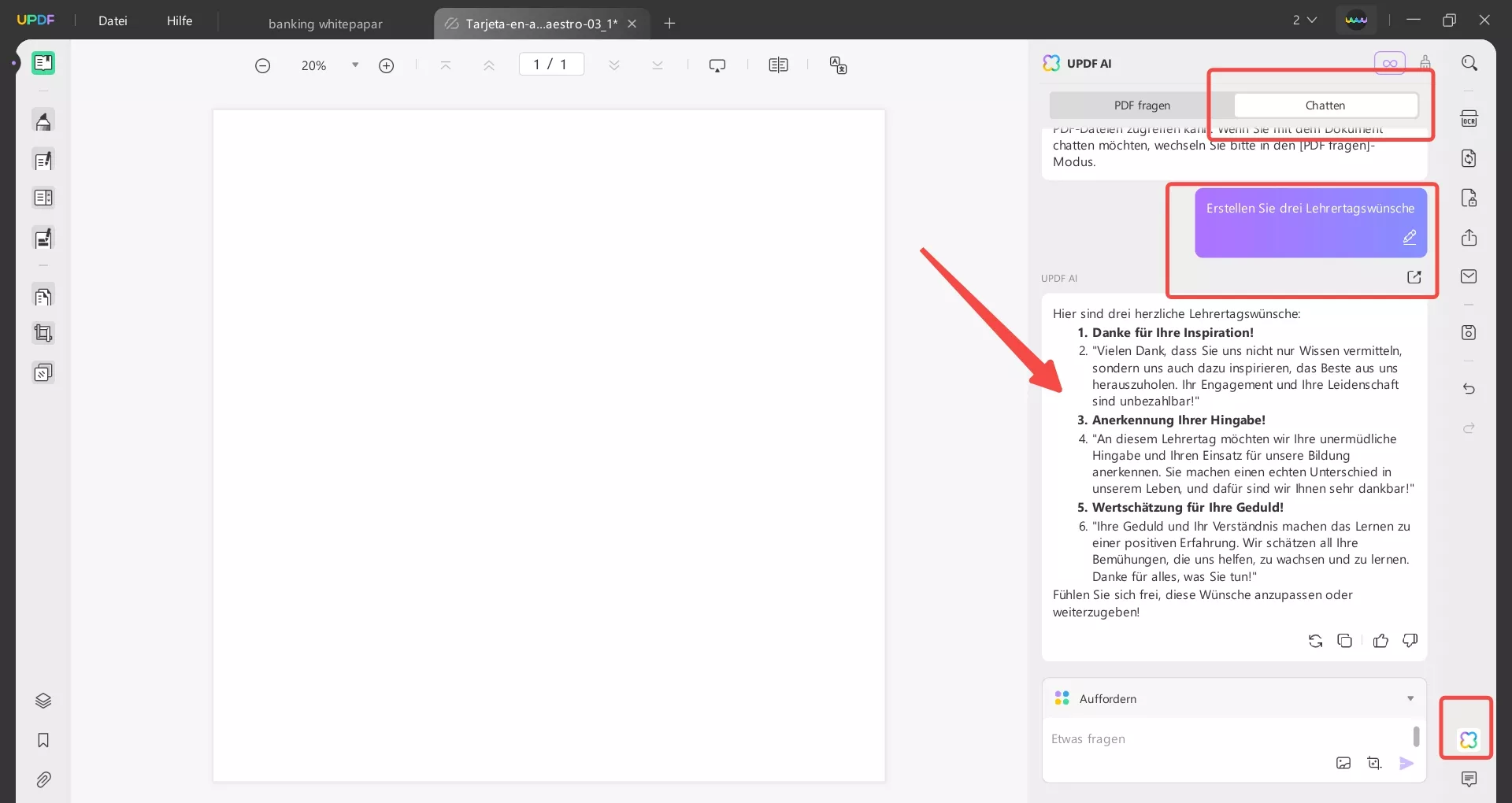
Task: Open the Convert PDF tool
Action: click(1469, 158)
